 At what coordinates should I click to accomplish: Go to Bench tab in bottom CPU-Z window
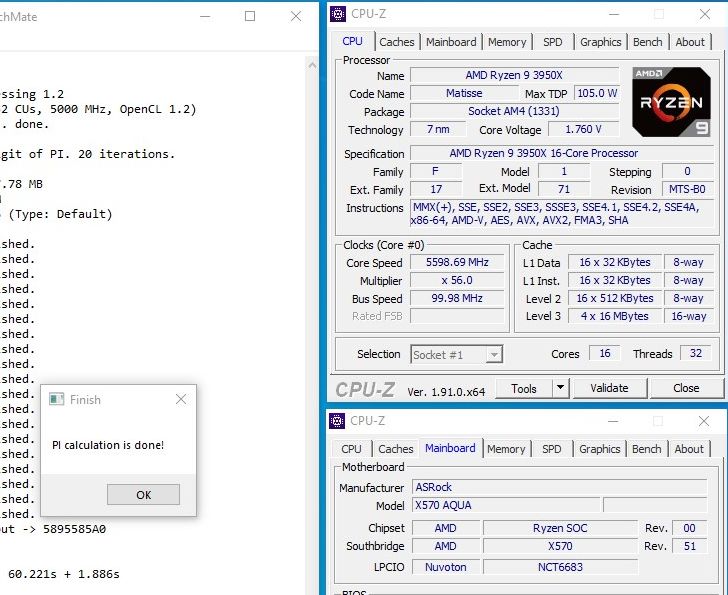[646, 449]
